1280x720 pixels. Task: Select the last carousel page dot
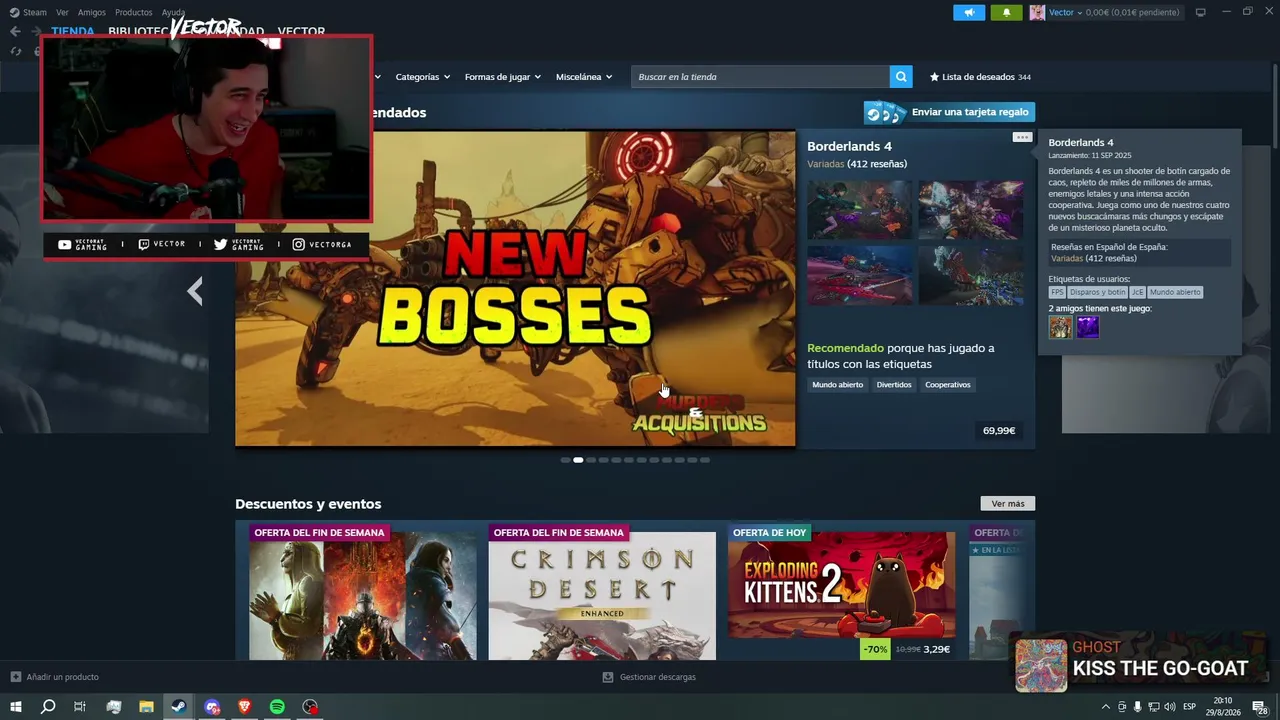[705, 460]
